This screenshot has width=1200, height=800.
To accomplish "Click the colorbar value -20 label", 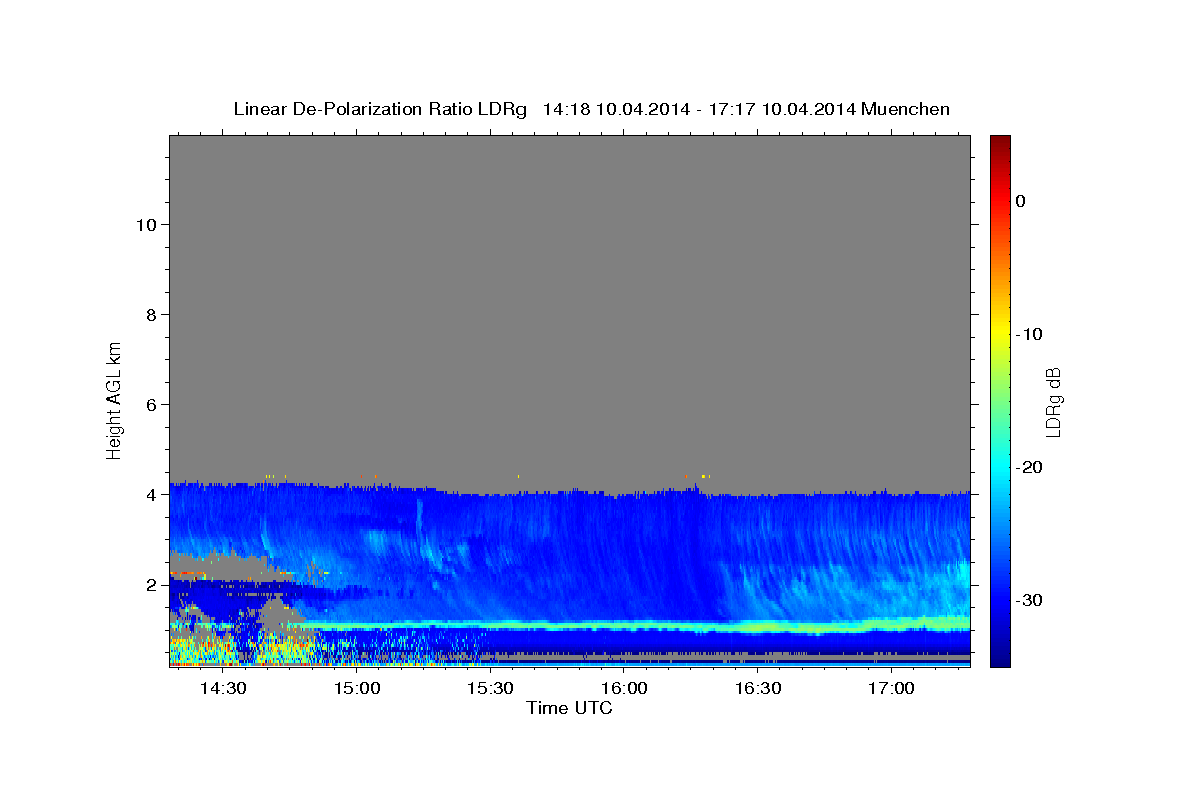I will tap(1029, 467).
